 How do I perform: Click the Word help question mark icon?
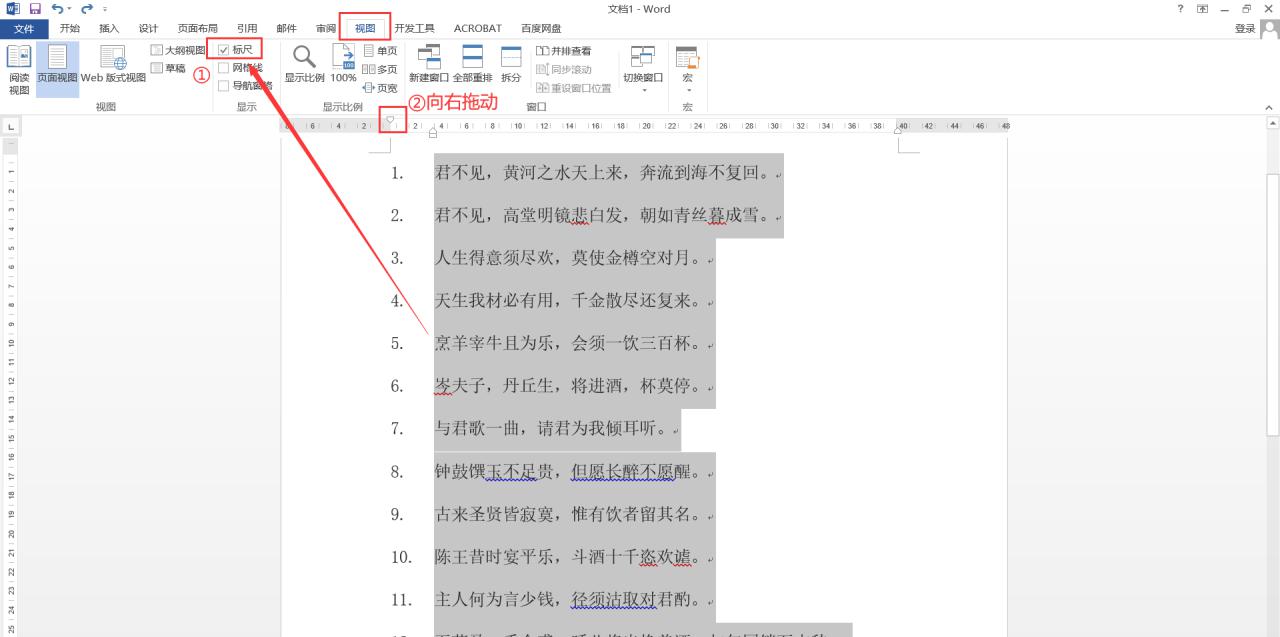coord(1181,9)
